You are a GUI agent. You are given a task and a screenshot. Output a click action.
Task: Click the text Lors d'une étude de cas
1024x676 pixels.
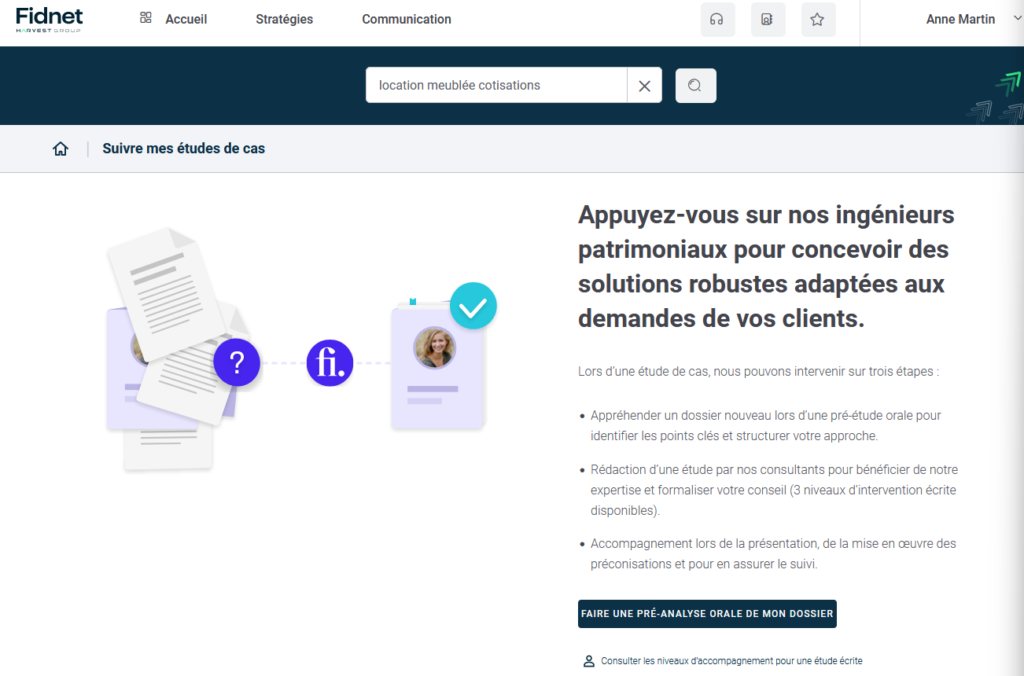pyautogui.click(x=758, y=372)
